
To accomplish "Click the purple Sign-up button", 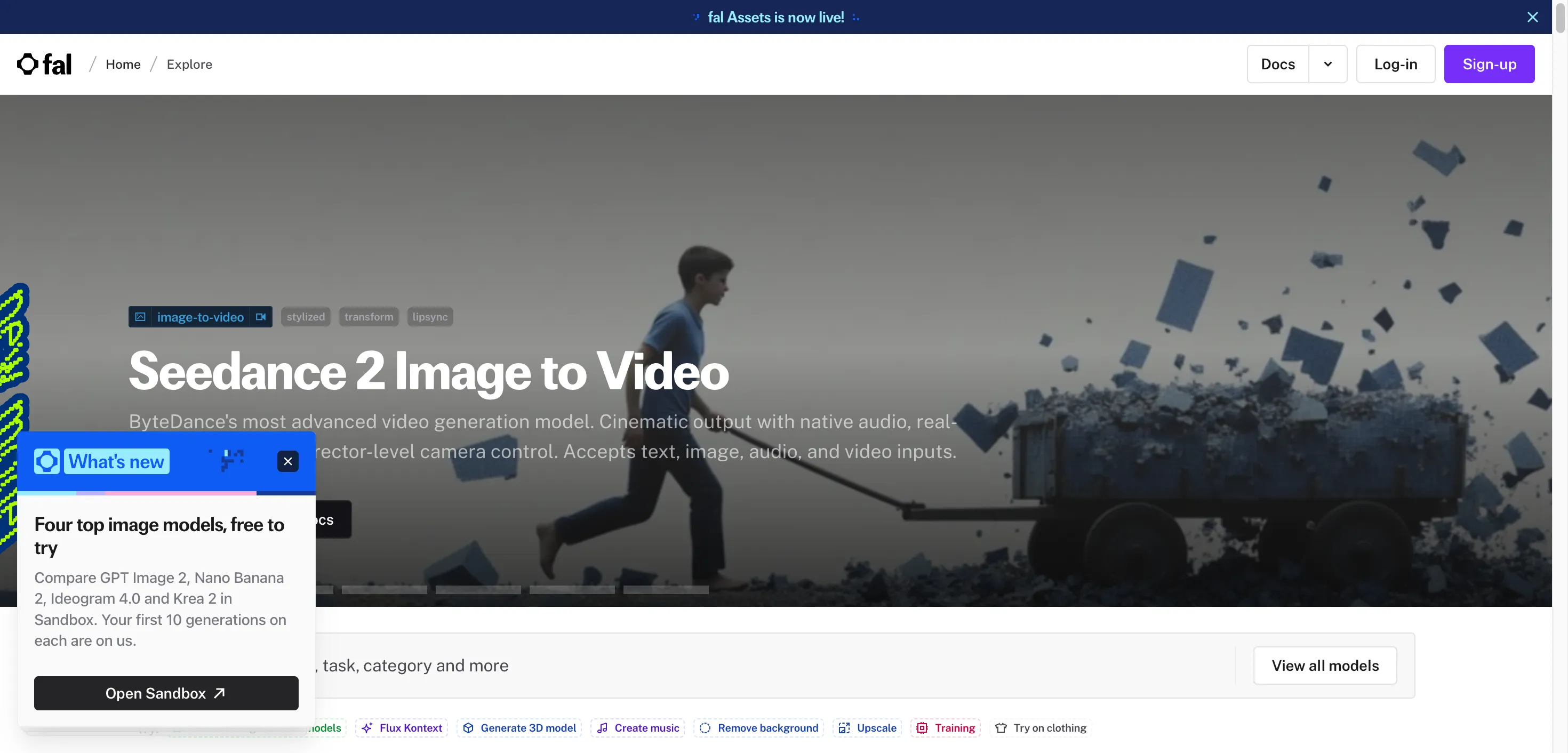I will tap(1489, 64).
